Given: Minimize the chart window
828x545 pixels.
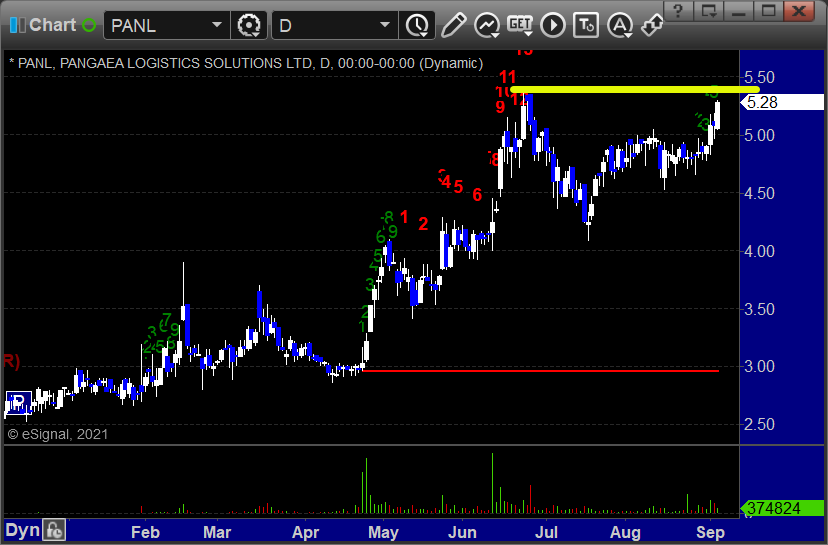Looking at the screenshot, I should point(739,10).
